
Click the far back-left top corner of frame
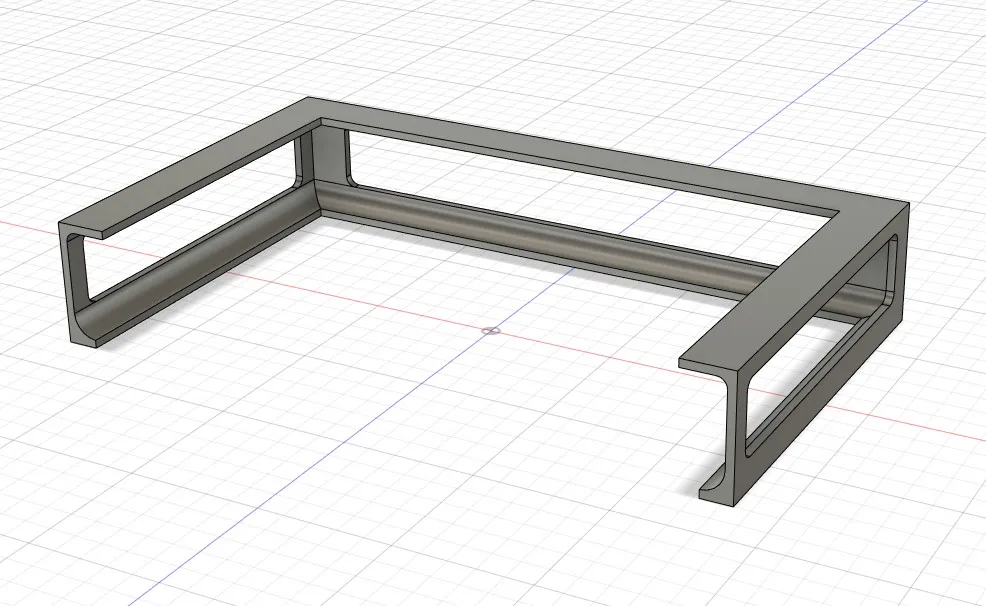tap(308, 99)
